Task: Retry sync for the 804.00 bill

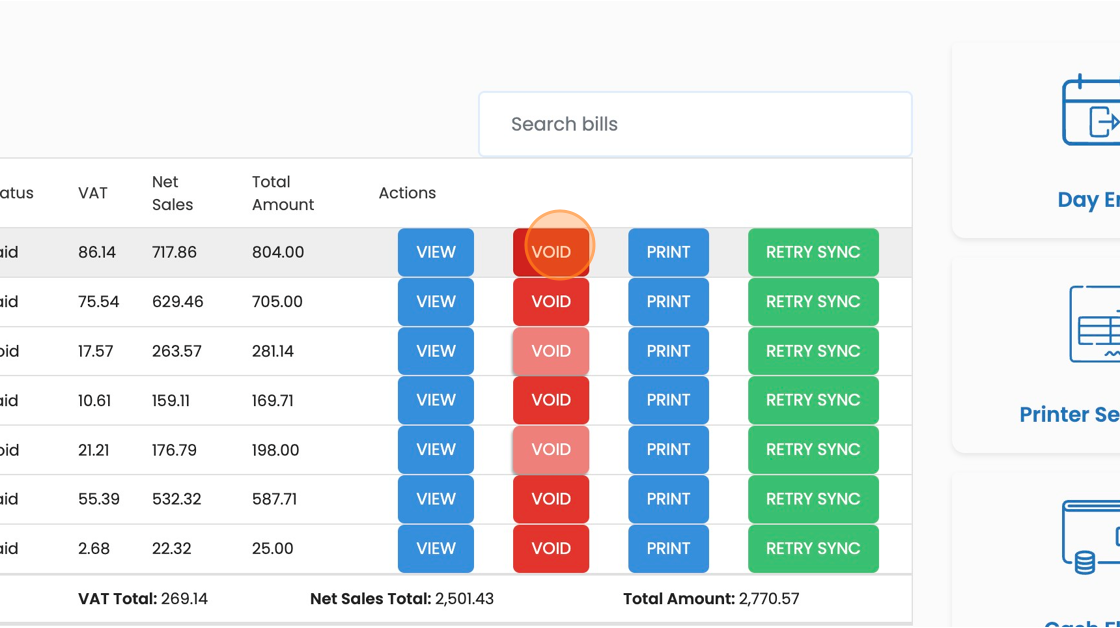Action: click(813, 252)
